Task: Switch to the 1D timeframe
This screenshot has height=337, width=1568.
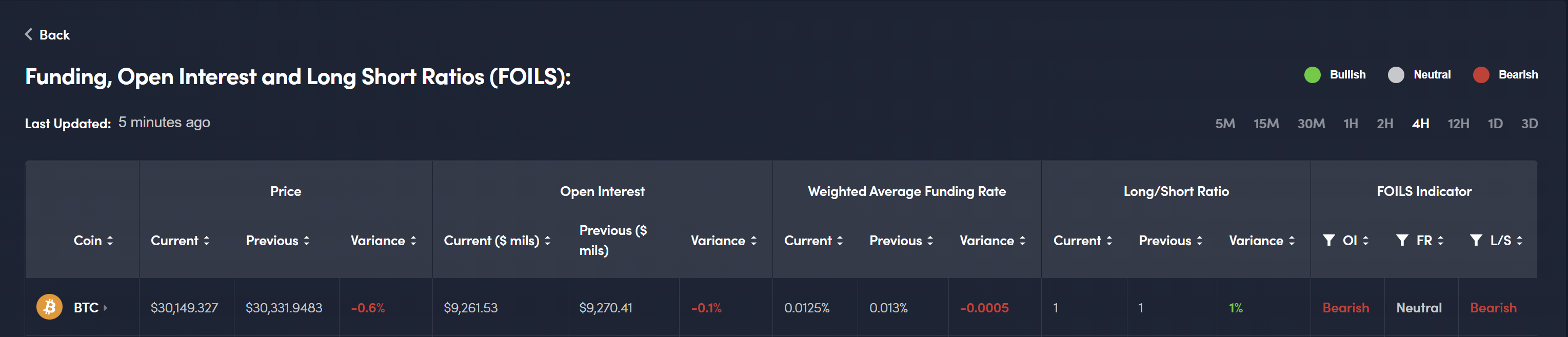Action: [1495, 124]
